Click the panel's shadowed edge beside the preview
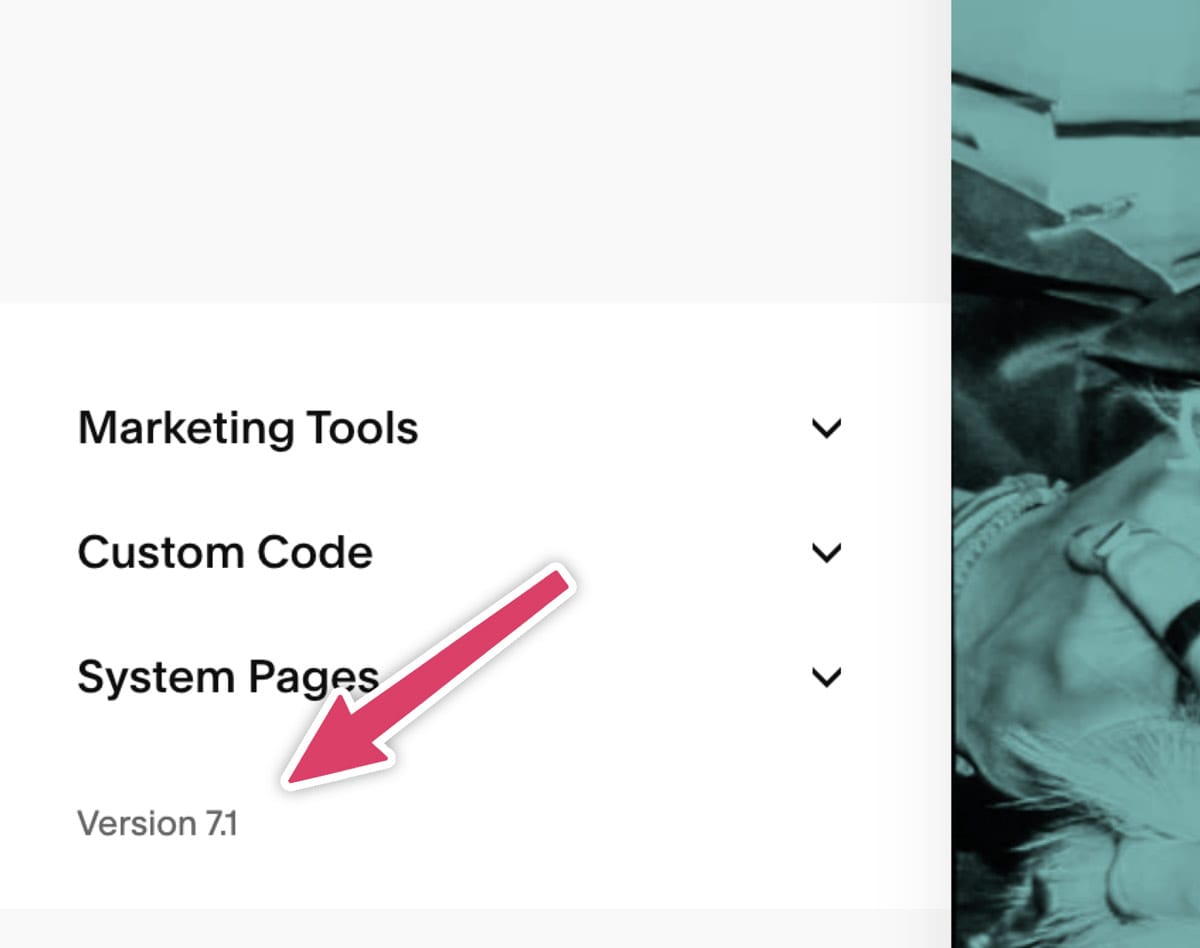The height and width of the screenshot is (948, 1200). pos(945,474)
